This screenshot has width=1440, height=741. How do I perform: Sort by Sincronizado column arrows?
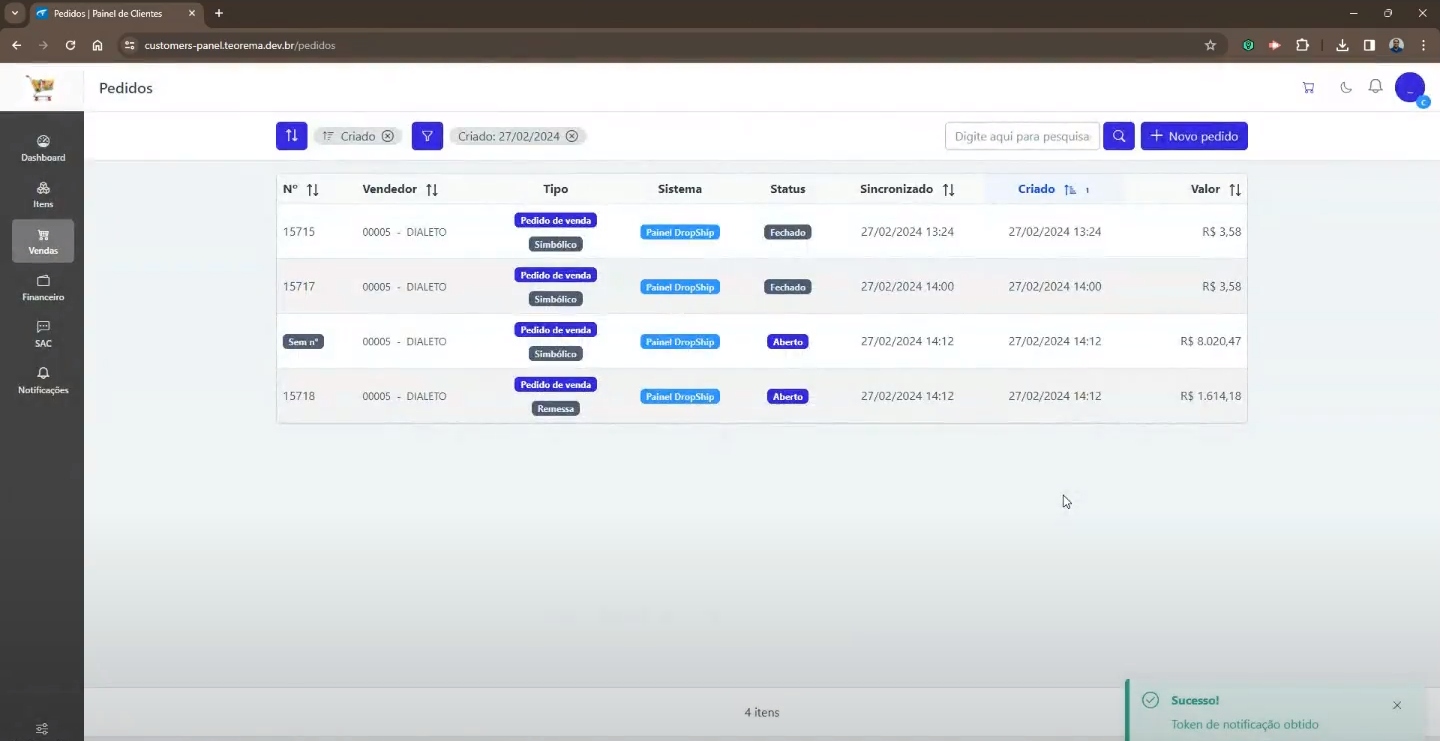point(948,190)
